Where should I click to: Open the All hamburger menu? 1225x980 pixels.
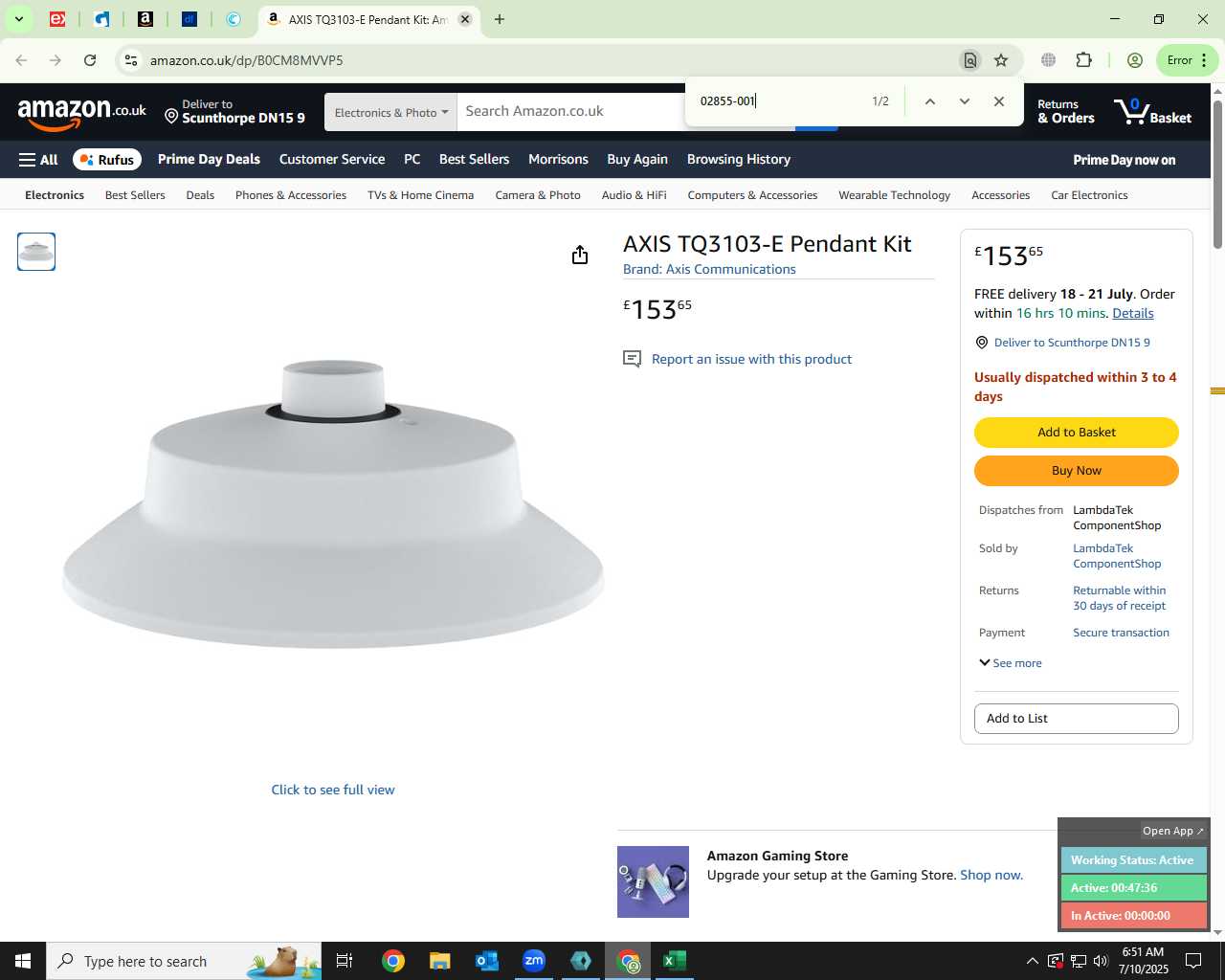click(38, 160)
